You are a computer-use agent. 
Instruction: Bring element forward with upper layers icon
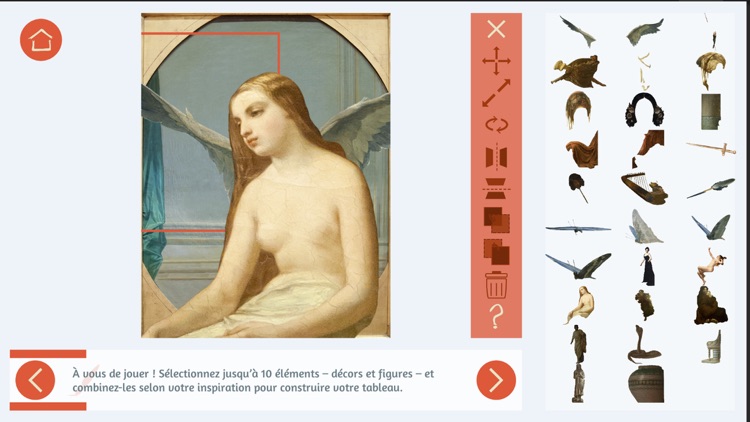point(496,220)
